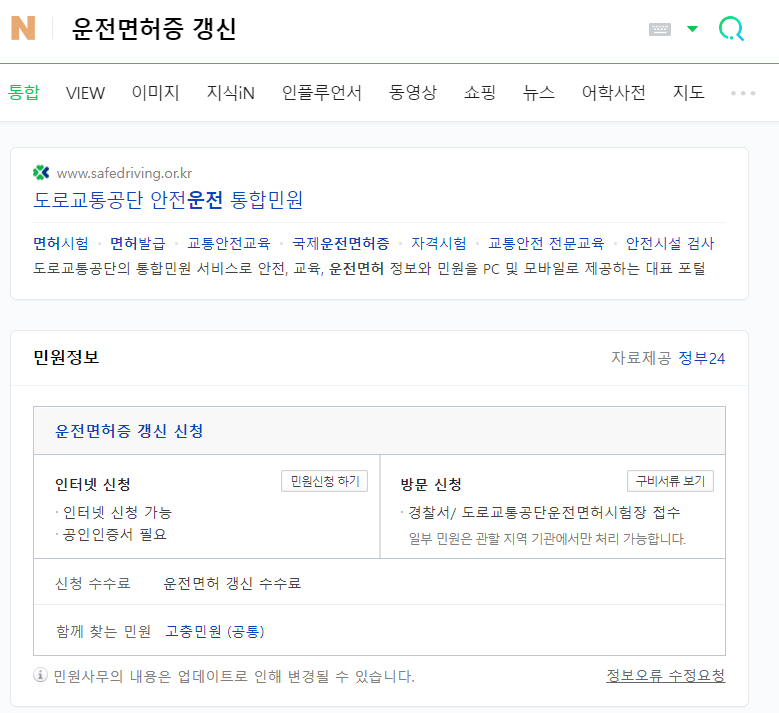Image resolution: width=779 pixels, height=713 pixels.
Task: Click the description starting 도로교통공단의 통합민원 서비스로
Action: pos(369,269)
